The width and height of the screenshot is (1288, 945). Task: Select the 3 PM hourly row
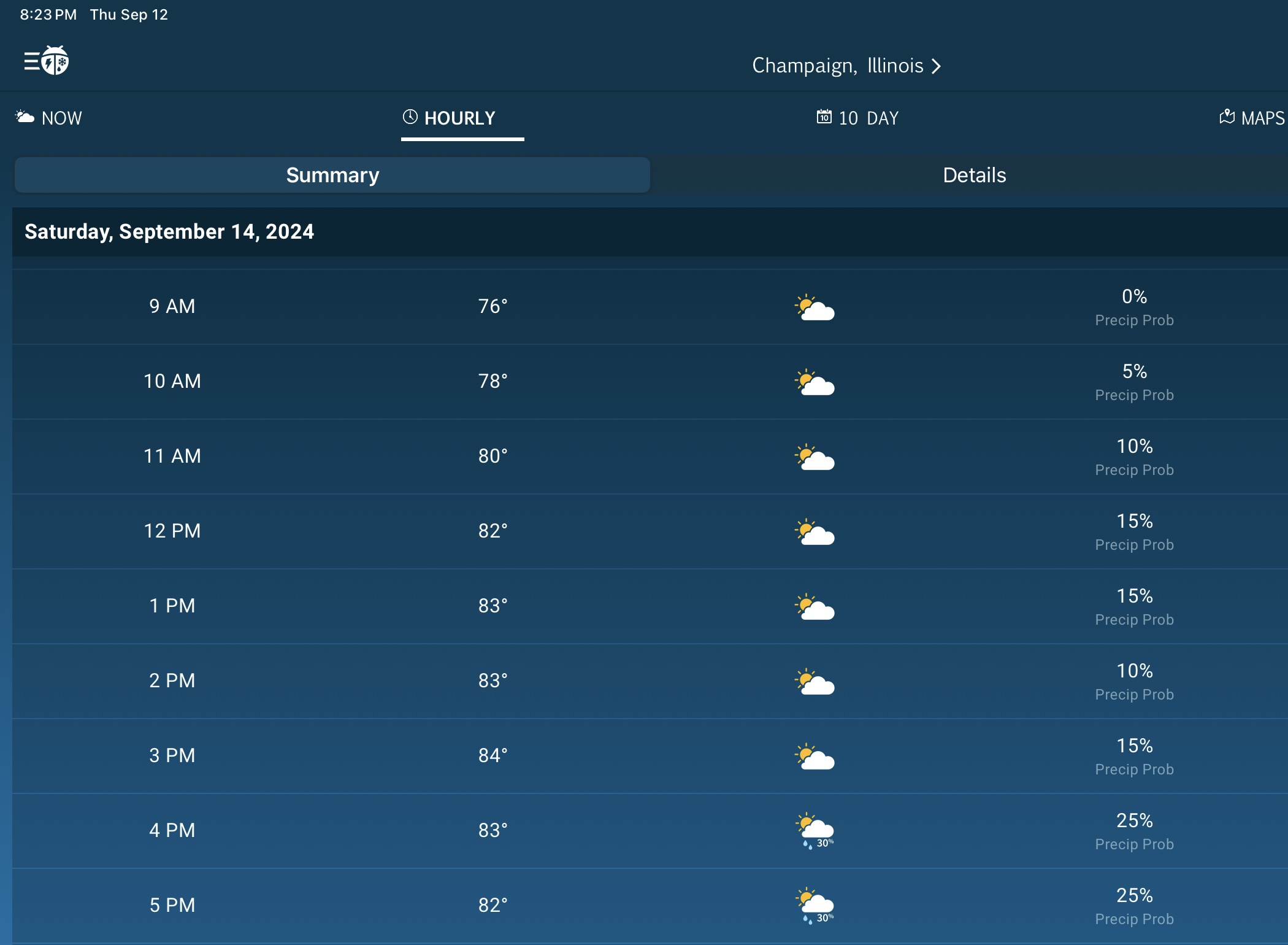[x=172, y=755]
